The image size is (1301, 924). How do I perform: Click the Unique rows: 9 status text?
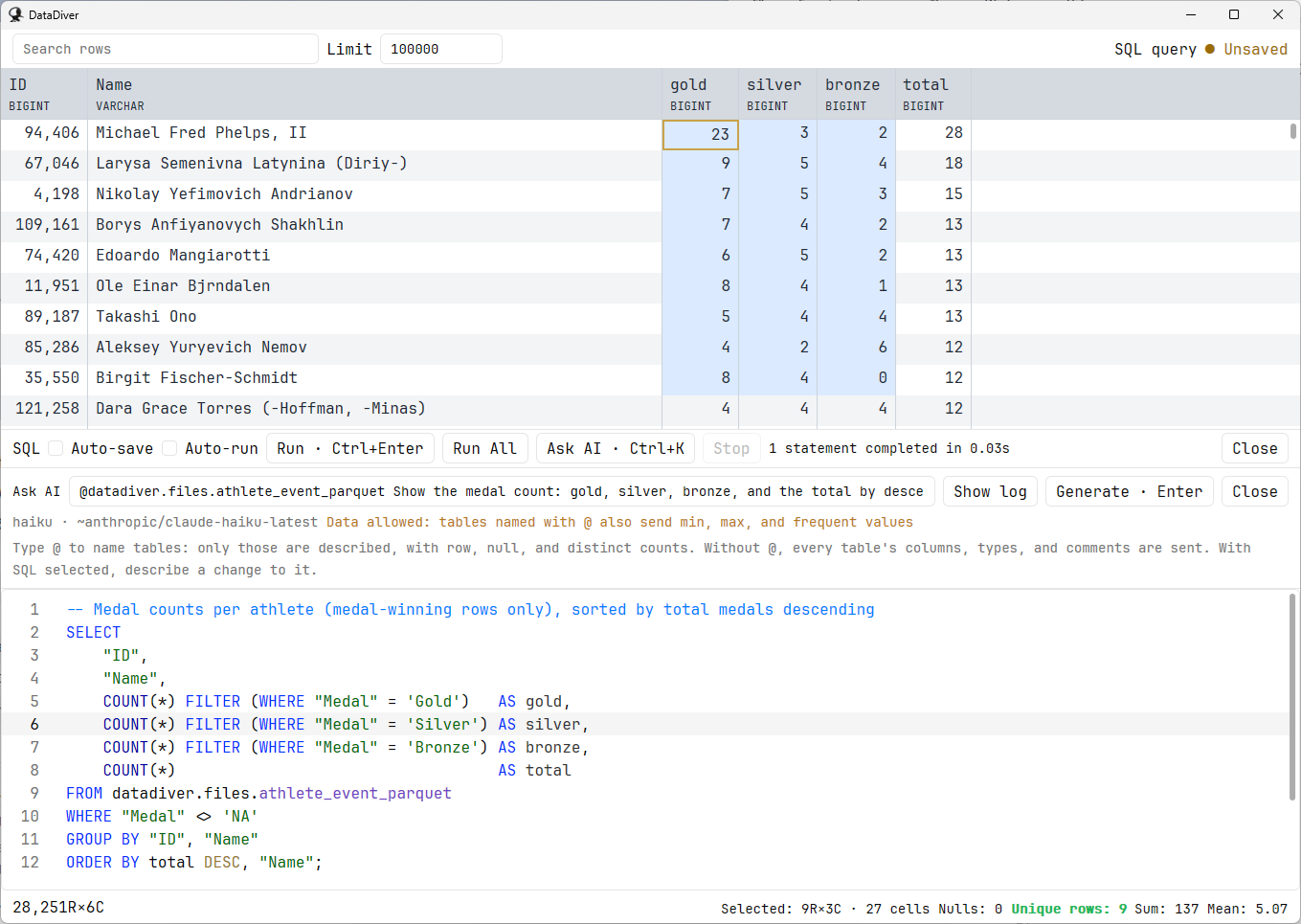(x=1069, y=909)
